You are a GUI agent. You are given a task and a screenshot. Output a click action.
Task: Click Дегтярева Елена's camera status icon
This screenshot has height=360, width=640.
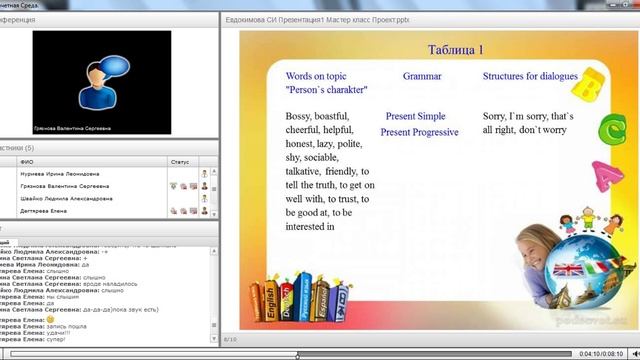click(x=184, y=211)
